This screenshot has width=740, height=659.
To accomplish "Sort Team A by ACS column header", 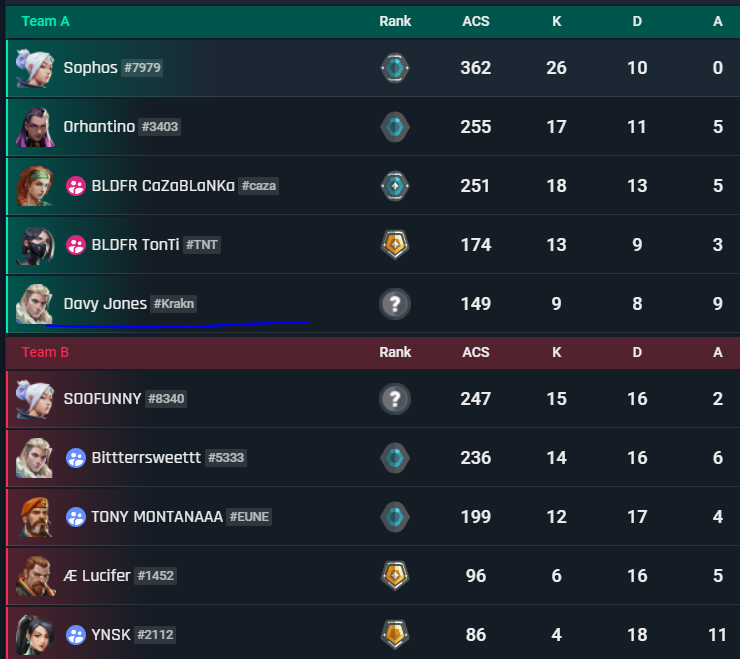I will click(x=476, y=21).
